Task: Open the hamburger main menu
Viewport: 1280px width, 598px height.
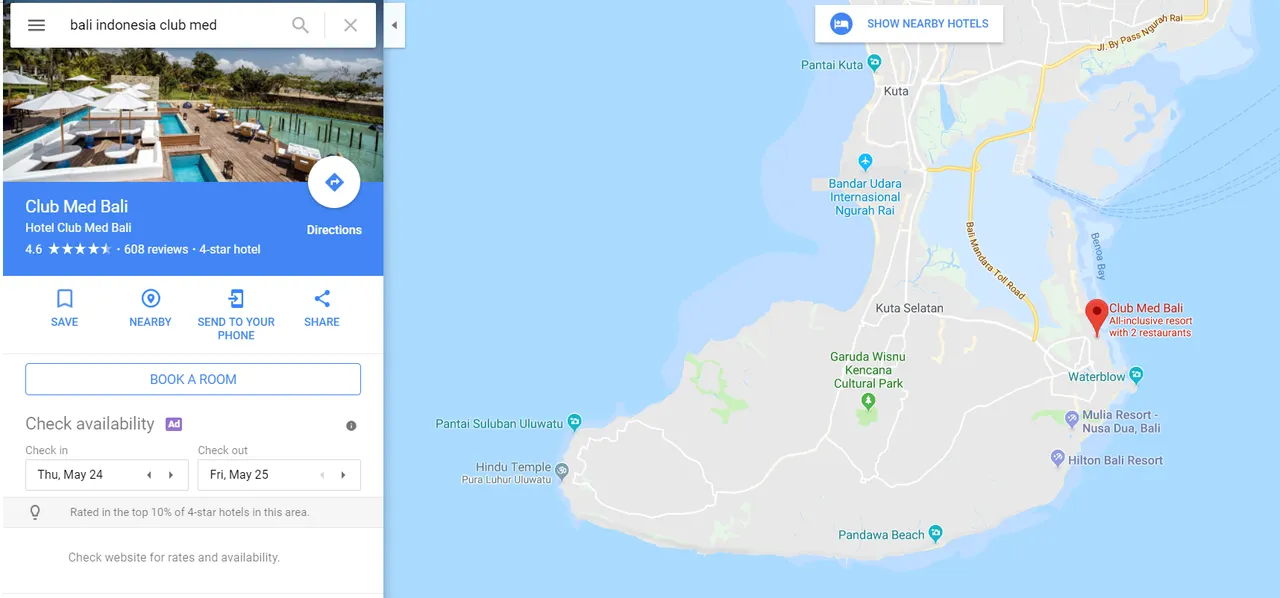Action: [36, 25]
